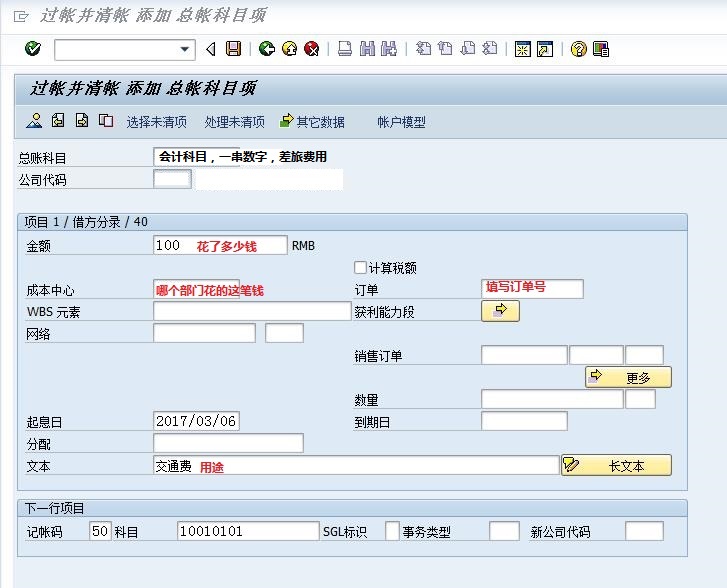Click 帐户模型 toolbar button
The image size is (727, 588).
click(401, 122)
